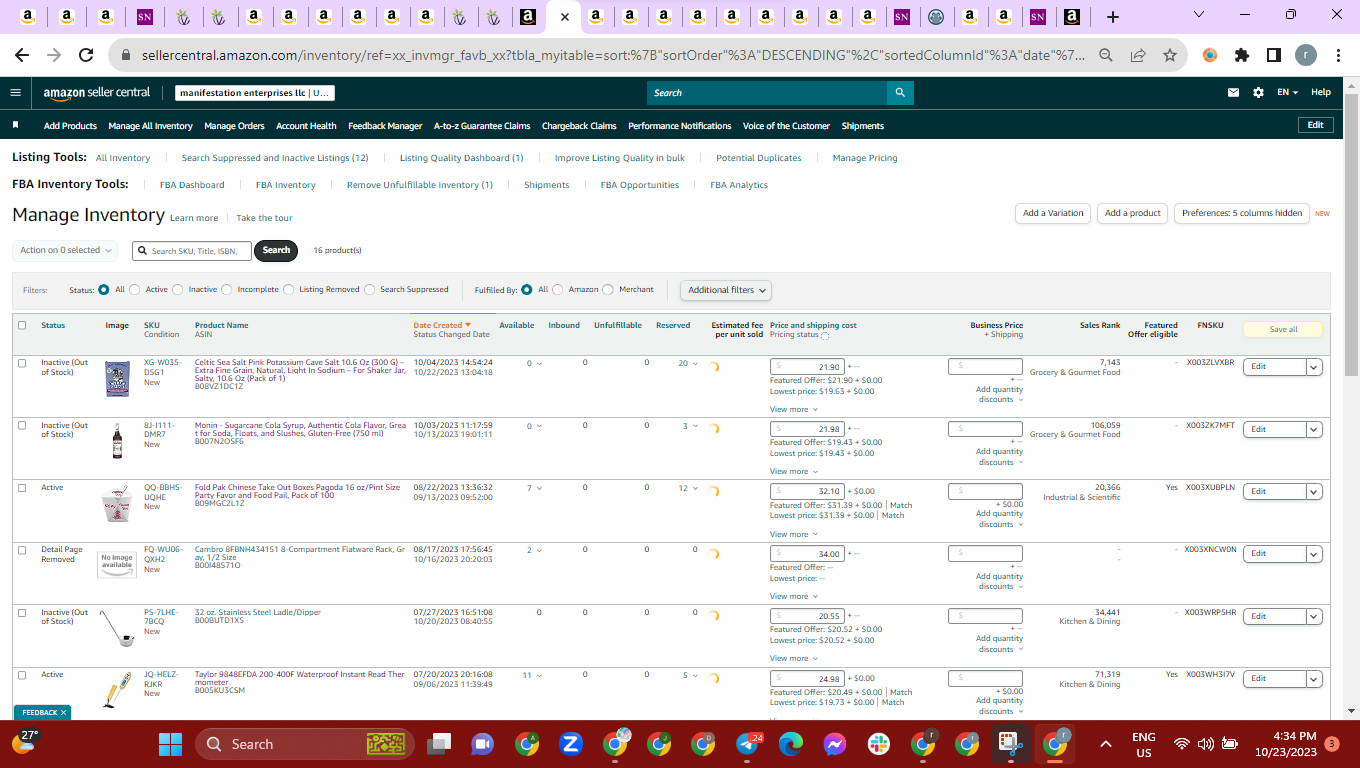Open the 'Action on 0 selected' dropdown
This screenshot has width=1360, height=768.
[x=66, y=250]
